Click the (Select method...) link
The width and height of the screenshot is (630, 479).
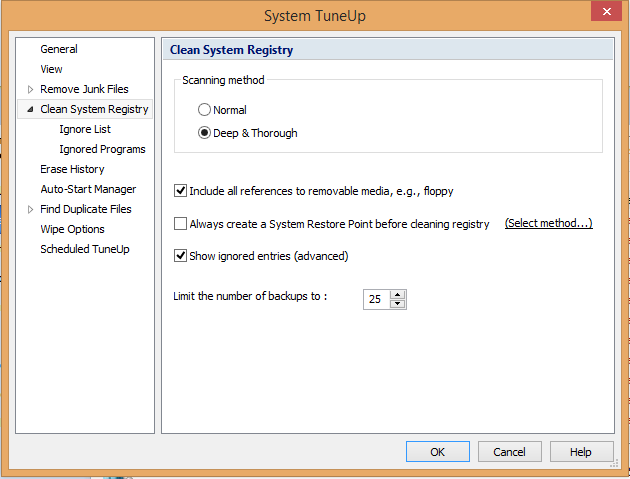tap(548, 223)
